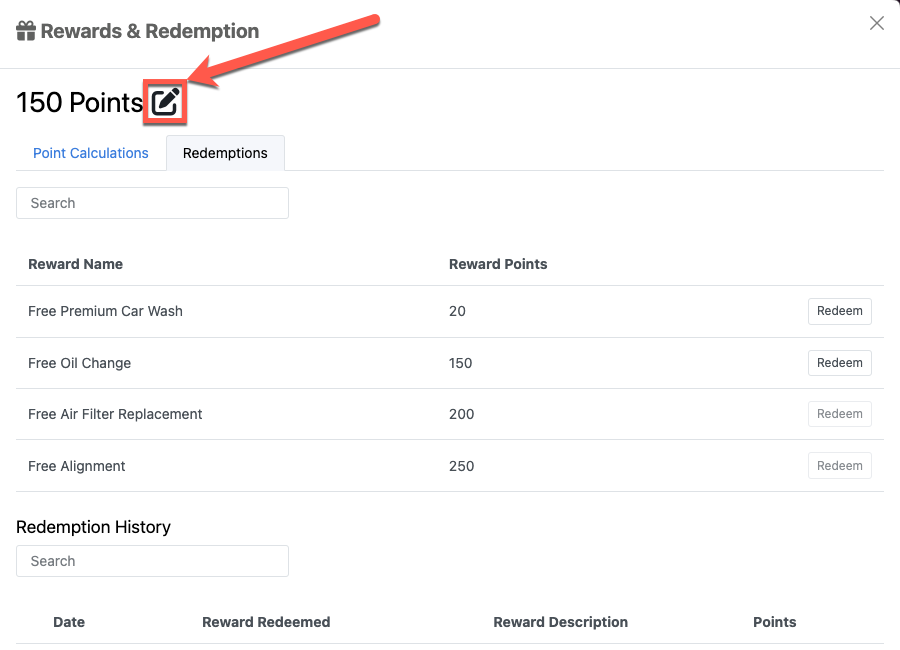
Task: Click the Points column header in history
Action: point(774,622)
